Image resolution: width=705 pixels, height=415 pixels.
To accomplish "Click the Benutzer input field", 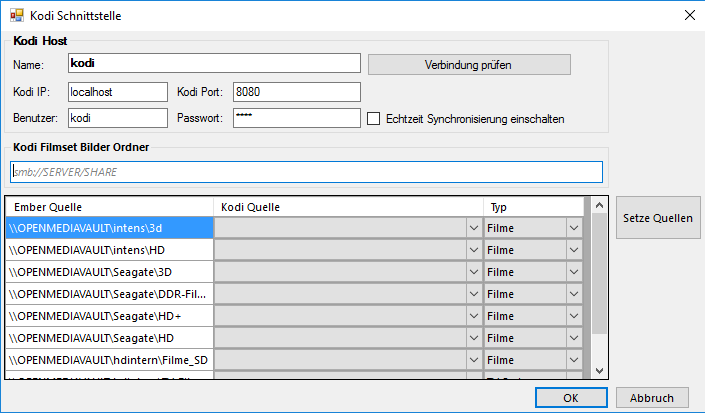I will 118,118.
